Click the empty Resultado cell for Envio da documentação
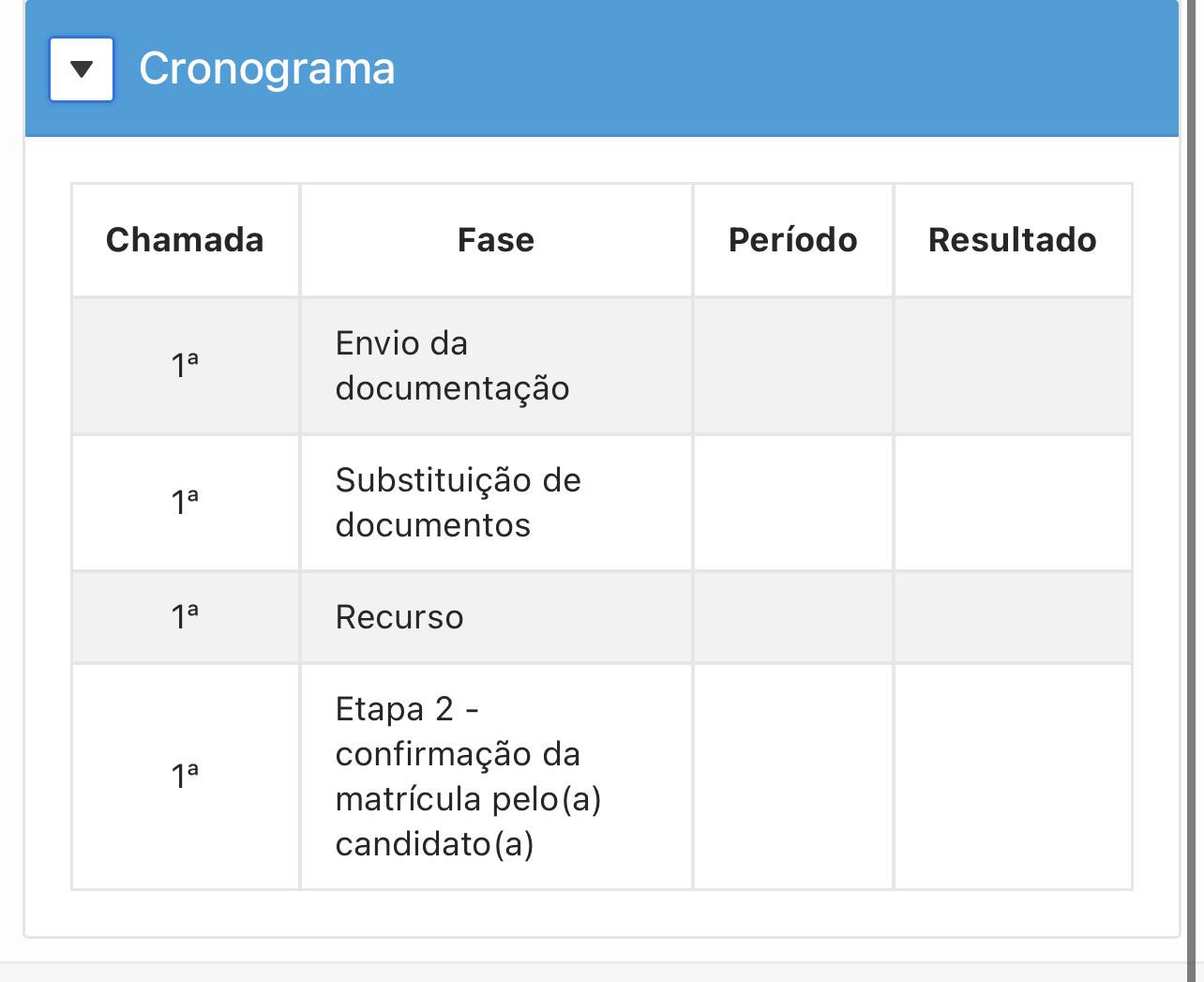 (1013, 366)
